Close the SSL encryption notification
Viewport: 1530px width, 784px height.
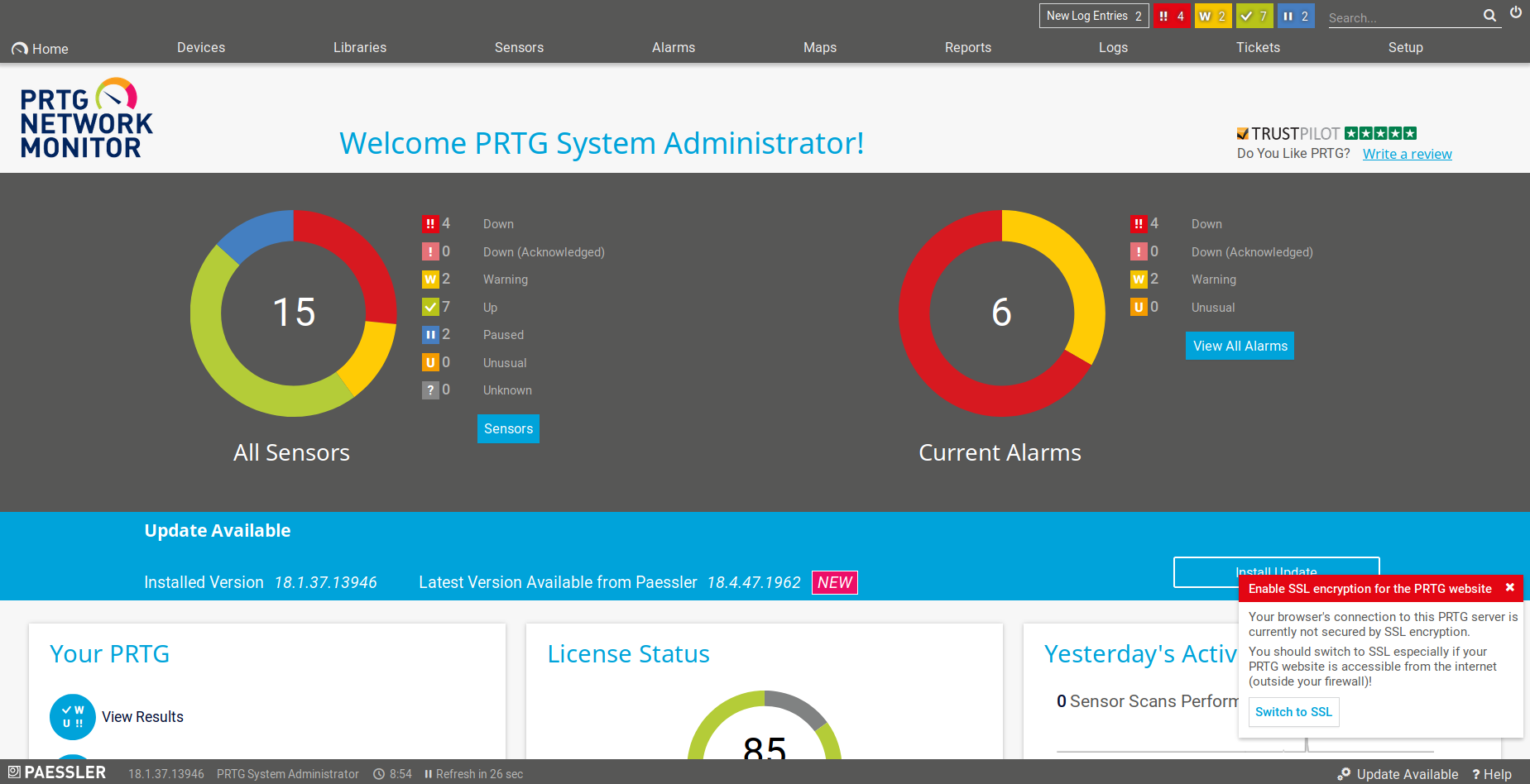[x=1510, y=587]
